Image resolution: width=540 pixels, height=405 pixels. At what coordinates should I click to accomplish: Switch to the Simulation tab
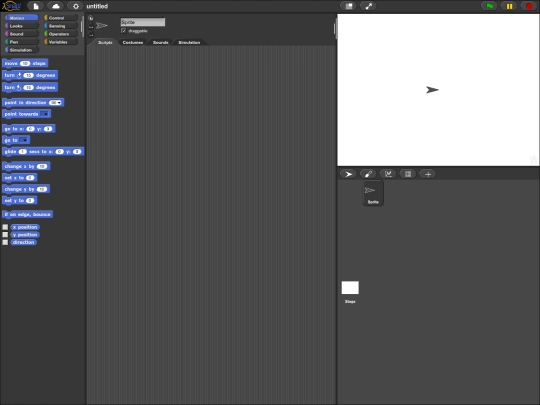pos(189,42)
